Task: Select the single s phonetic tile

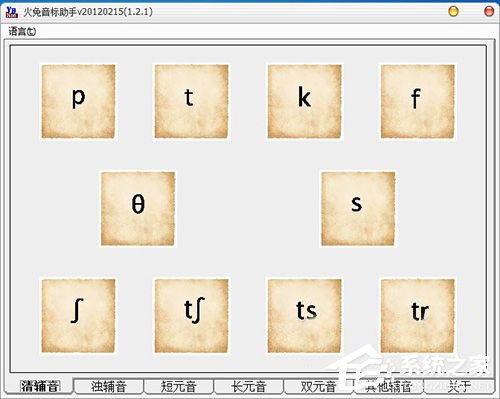Action: [x=358, y=209]
